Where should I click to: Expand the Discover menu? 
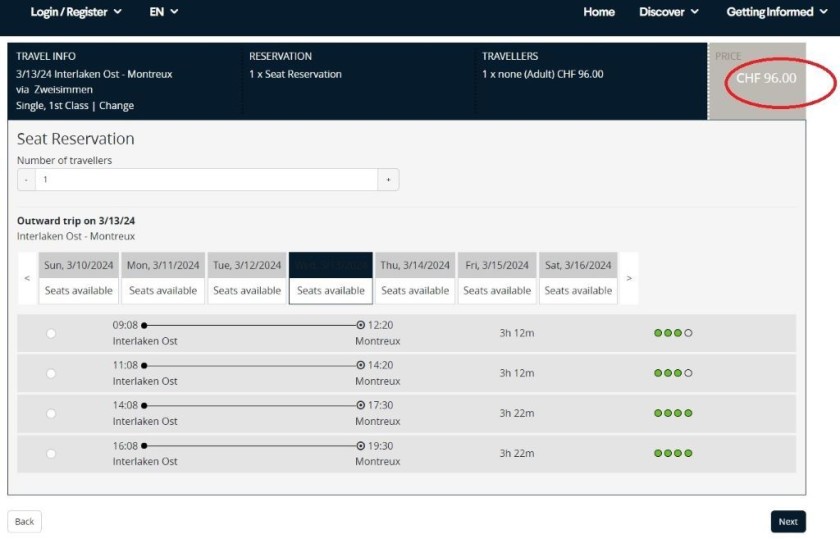[x=669, y=12]
